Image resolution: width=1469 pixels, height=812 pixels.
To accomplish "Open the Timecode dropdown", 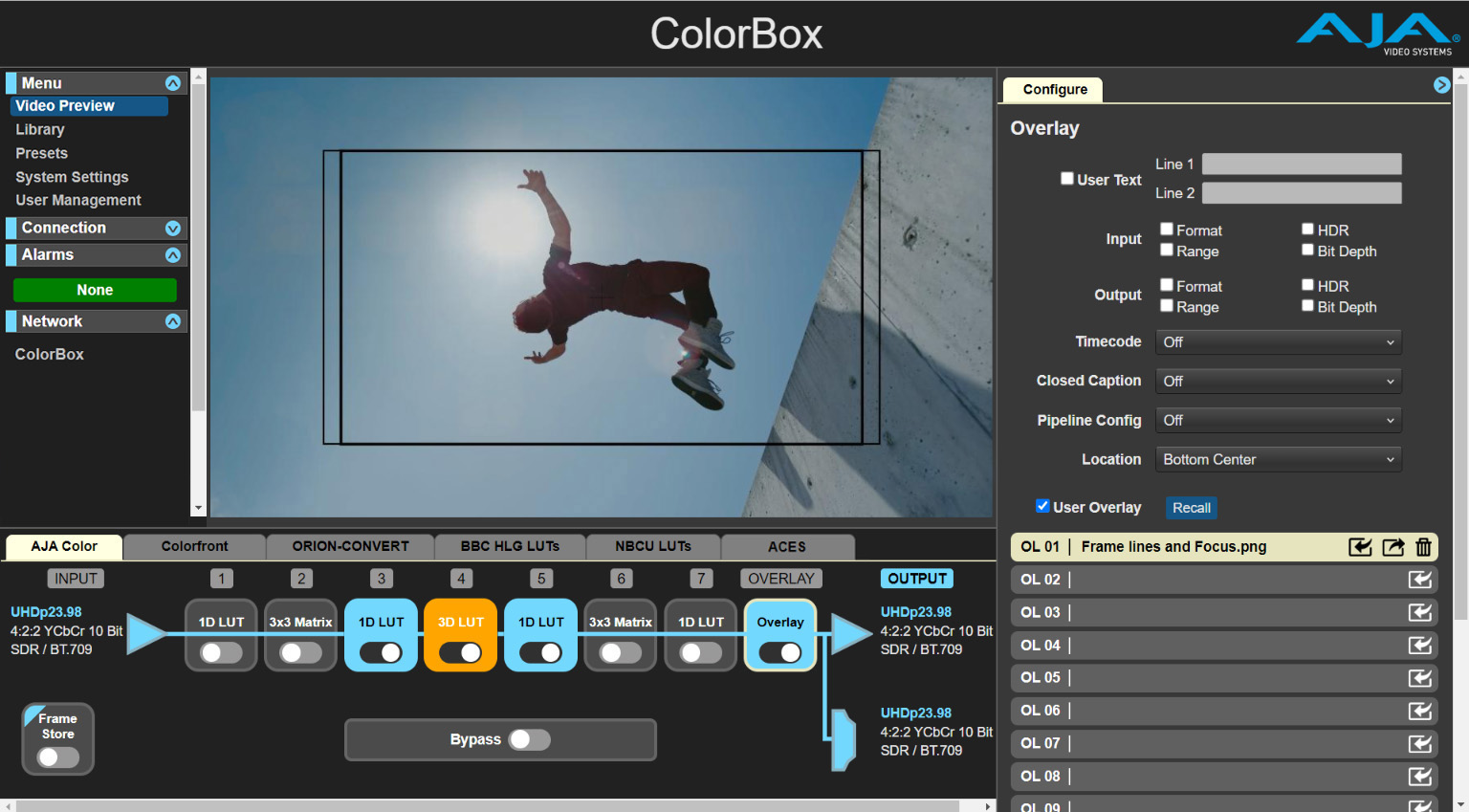I will coord(1278,341).
